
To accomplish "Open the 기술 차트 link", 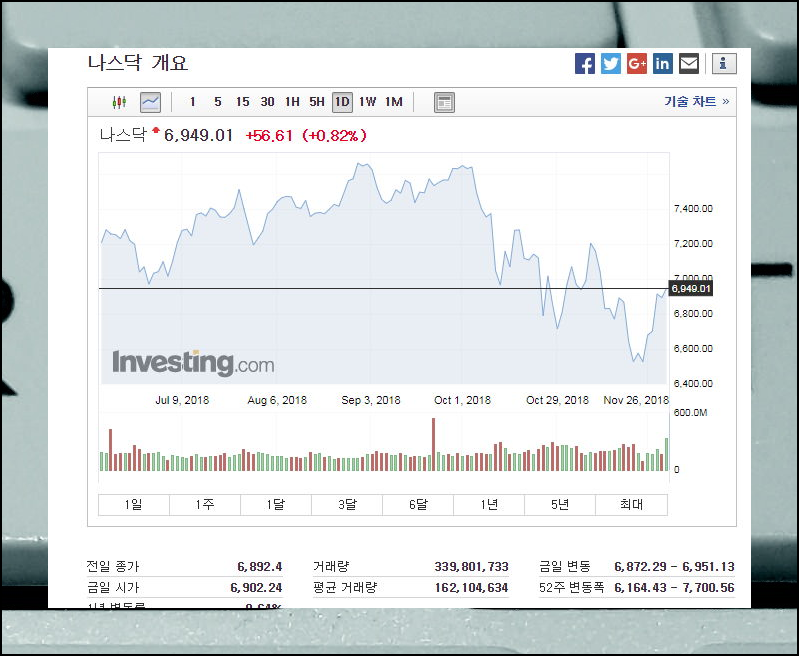I will (697, 101).
